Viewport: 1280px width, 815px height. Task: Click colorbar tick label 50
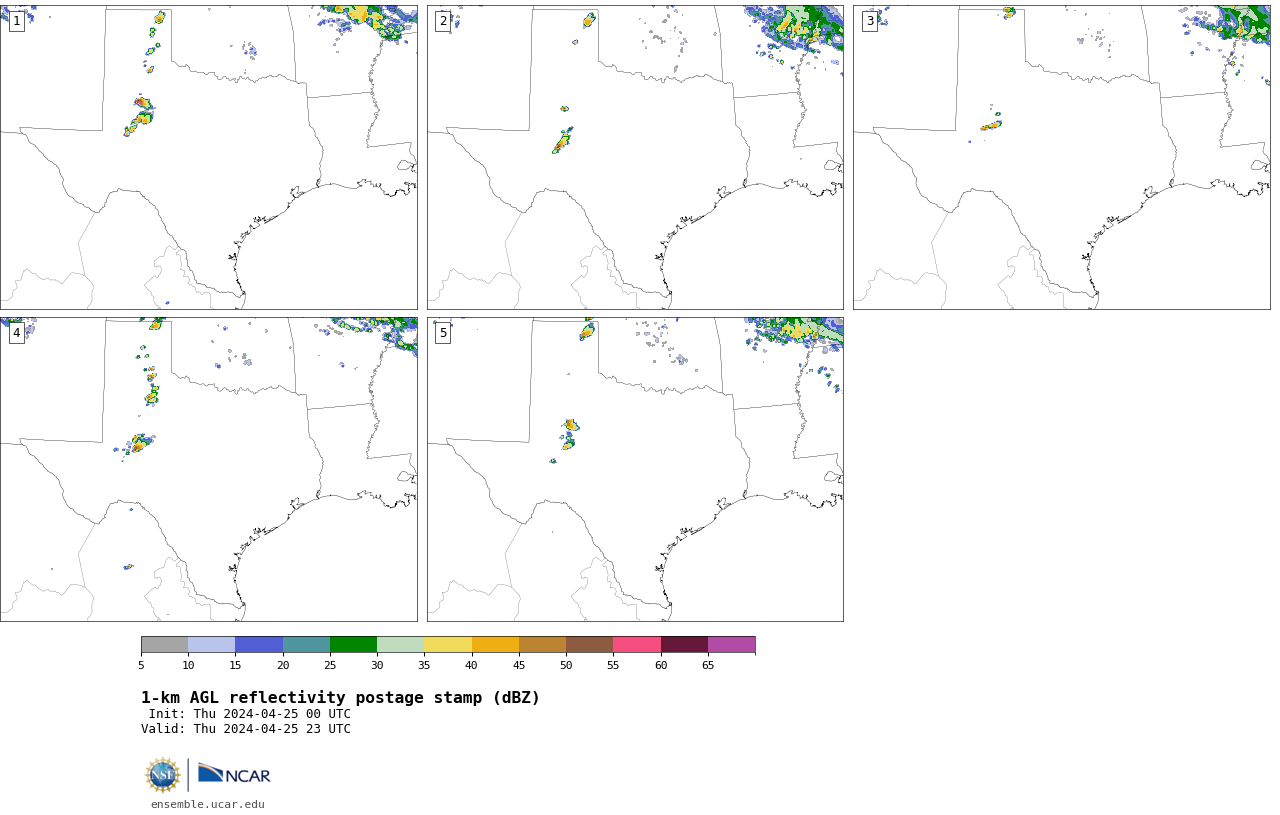(566, 665)
